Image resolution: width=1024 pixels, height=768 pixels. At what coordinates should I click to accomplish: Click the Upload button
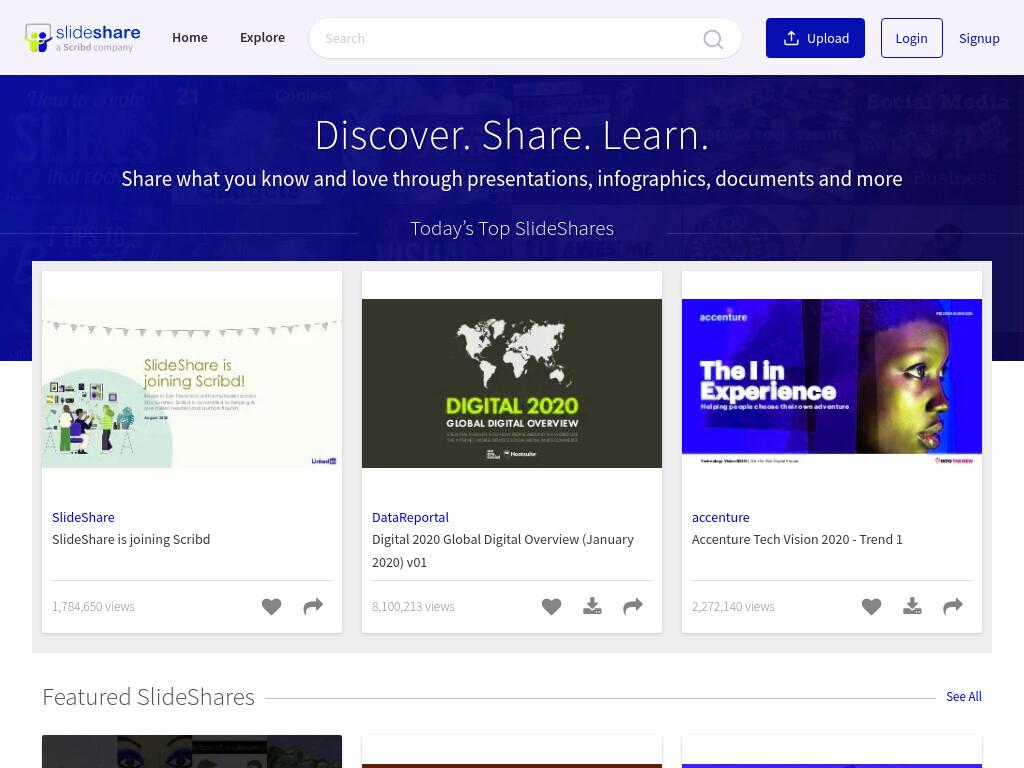coord(815,38)
